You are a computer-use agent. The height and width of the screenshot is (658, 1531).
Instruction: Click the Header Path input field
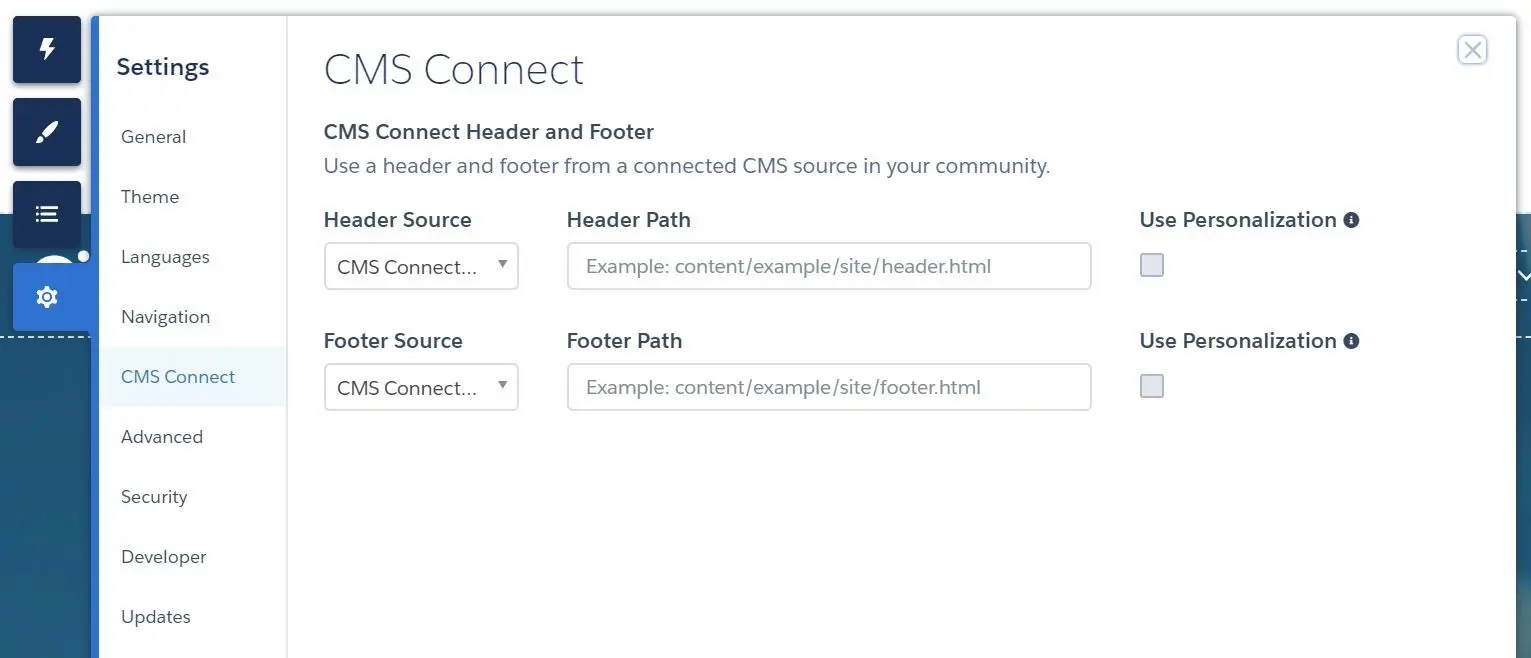click(829, 266)
